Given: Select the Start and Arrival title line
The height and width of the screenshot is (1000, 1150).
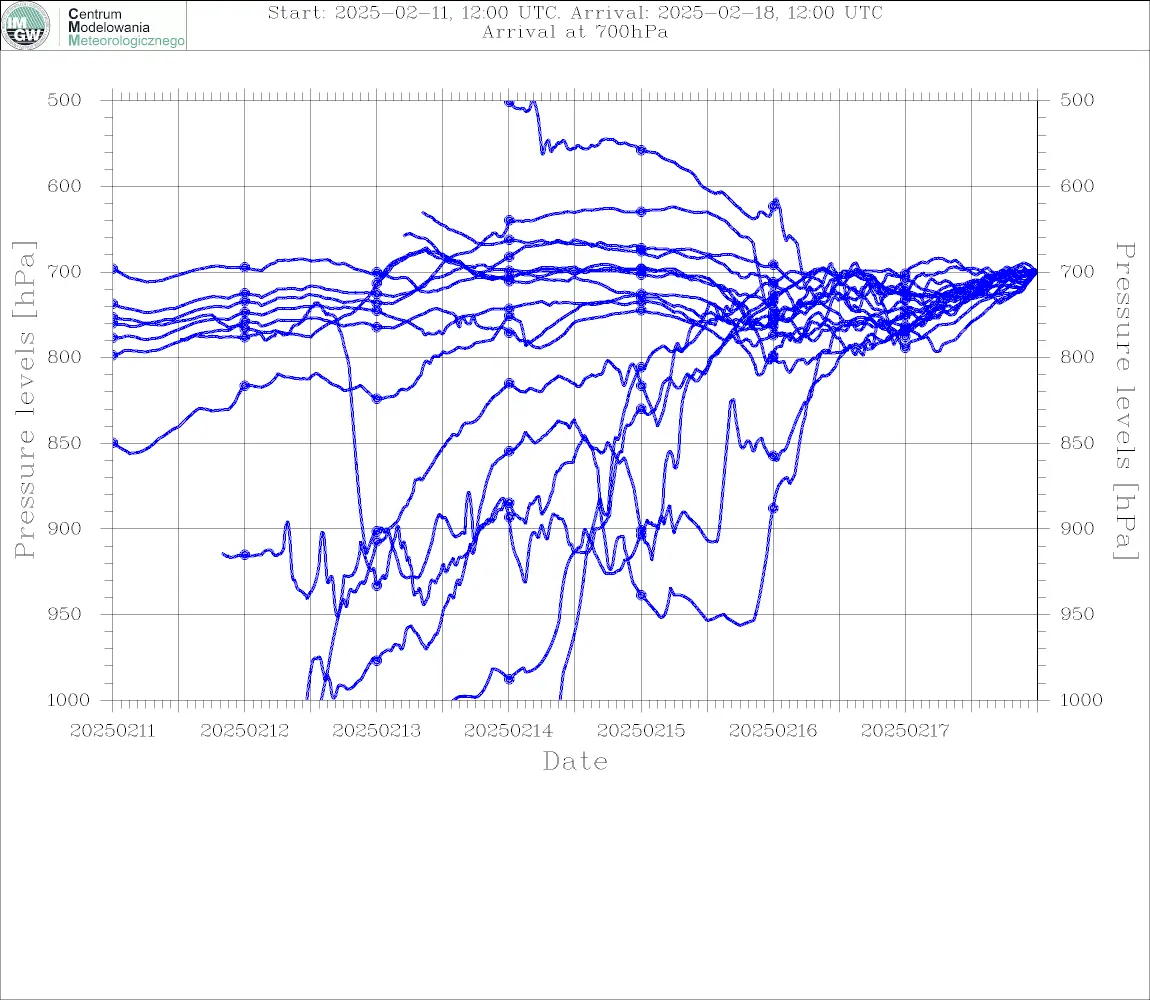Looking at the screenshot, I should [574, 12].
